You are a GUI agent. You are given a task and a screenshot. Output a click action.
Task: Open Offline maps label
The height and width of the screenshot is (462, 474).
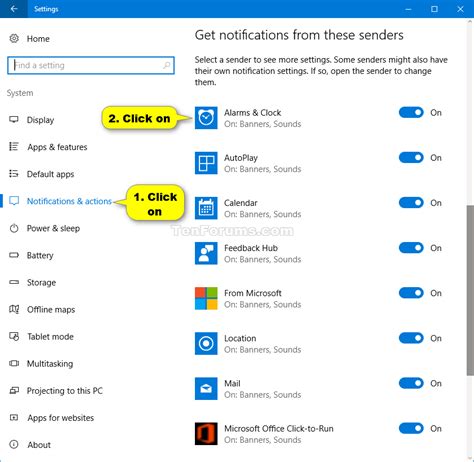51,309
